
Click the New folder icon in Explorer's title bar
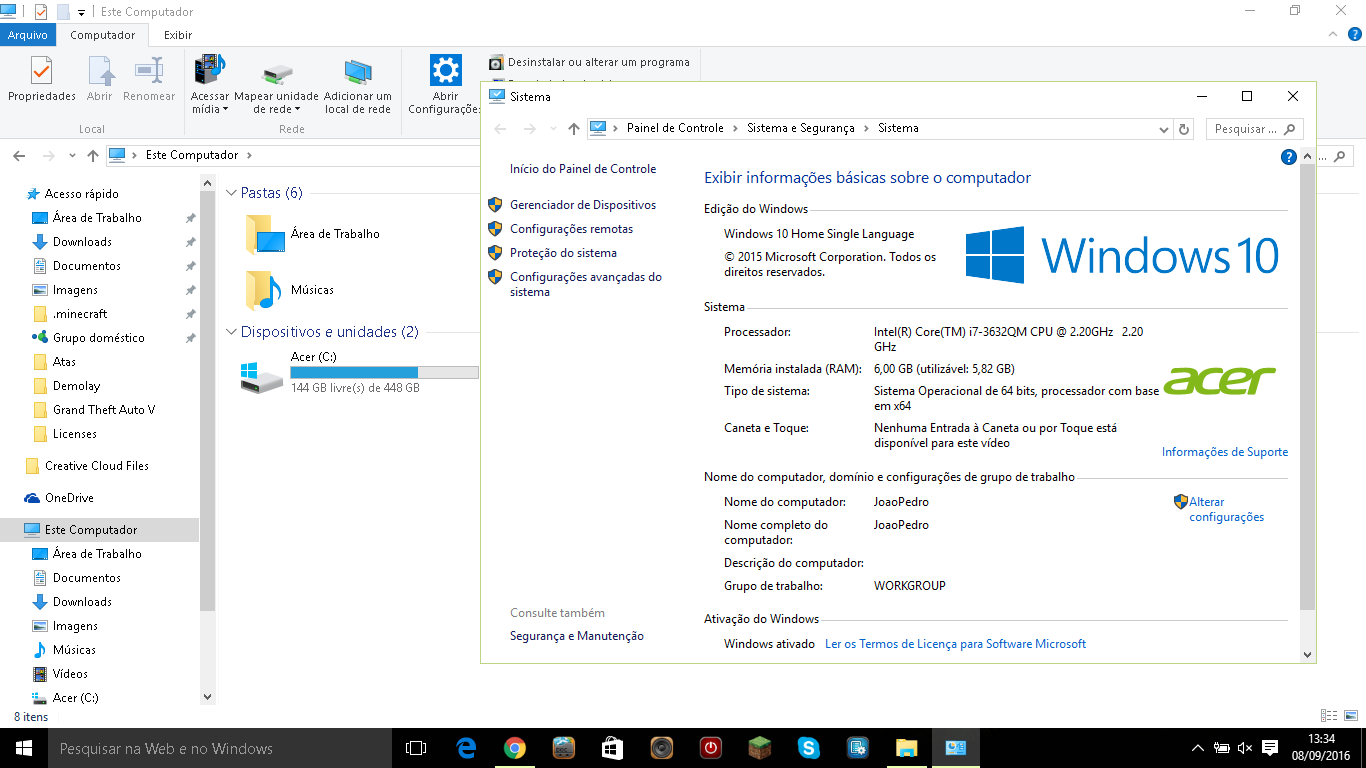pyautogui.click(x=63, y=12)
